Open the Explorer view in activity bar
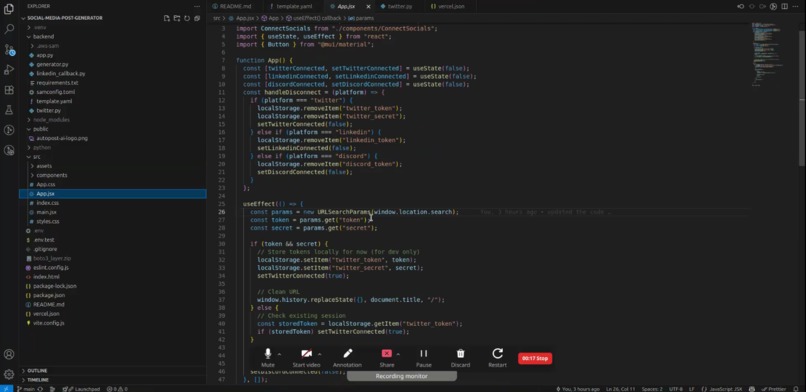 [9, 9]
